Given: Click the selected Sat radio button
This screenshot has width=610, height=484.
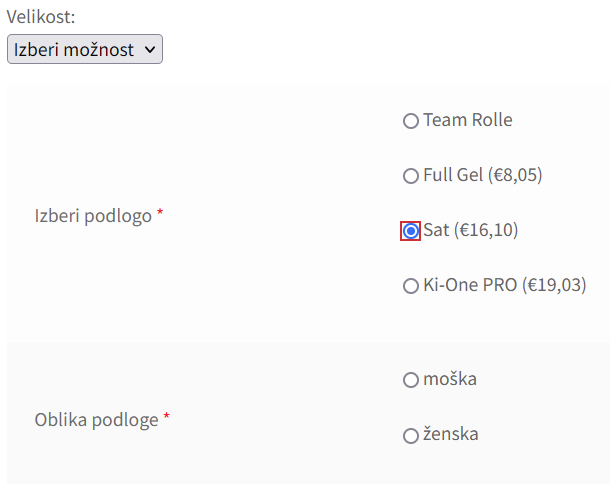Looking at the screenshot, I should click(x=410, y=231).
